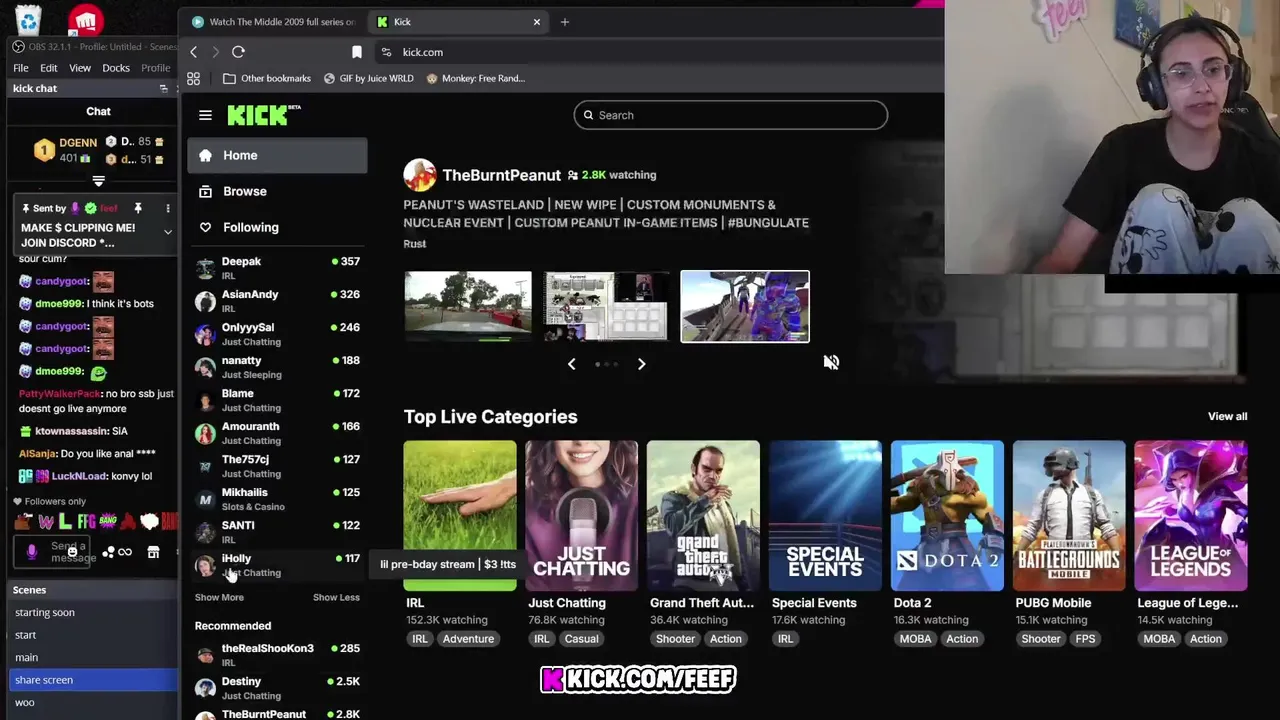The height and width of the screenshot is (720, 1280).
Task: Go to Kick Home in sidebar
Action: (277, 155)
